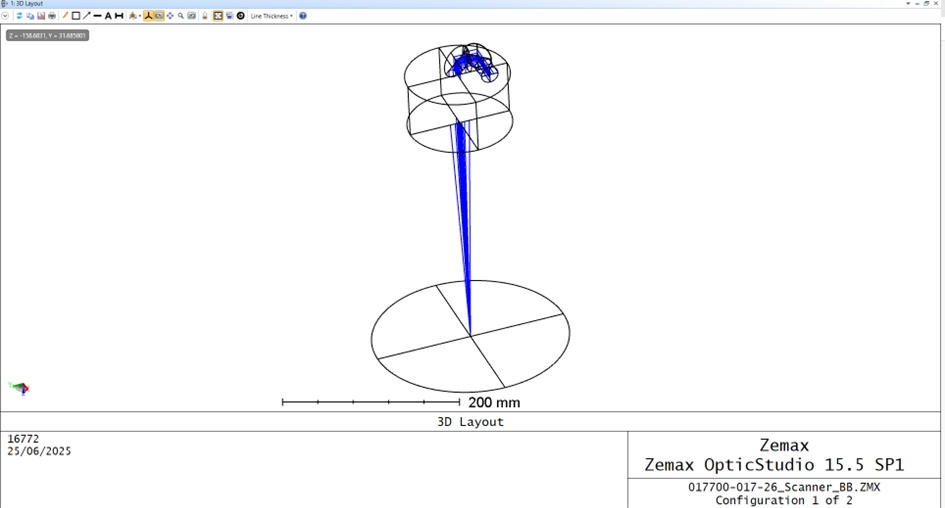Click the Copy window icon

(30, 16)
